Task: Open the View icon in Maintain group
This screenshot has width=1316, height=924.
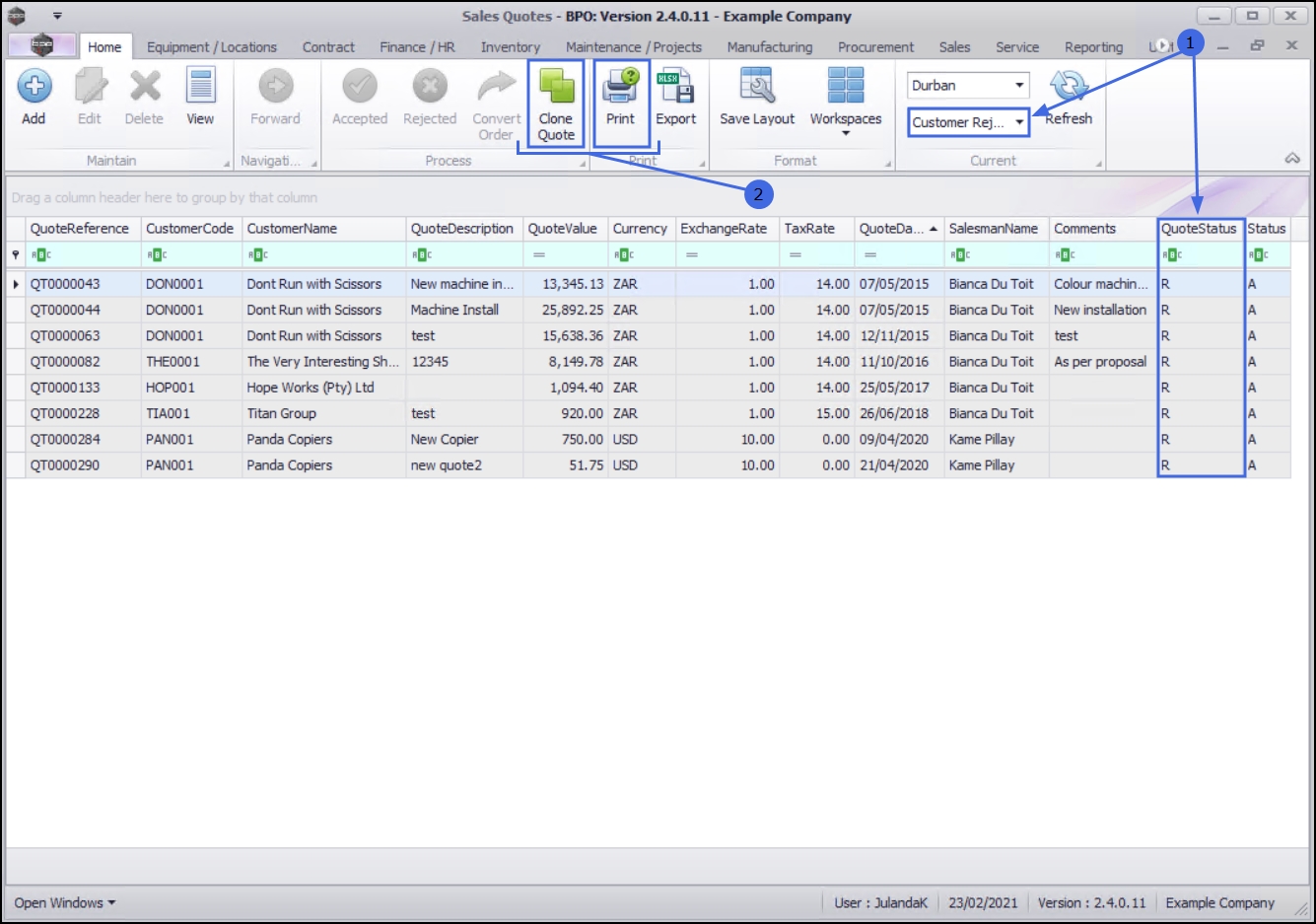Action: tap(201, 87)
